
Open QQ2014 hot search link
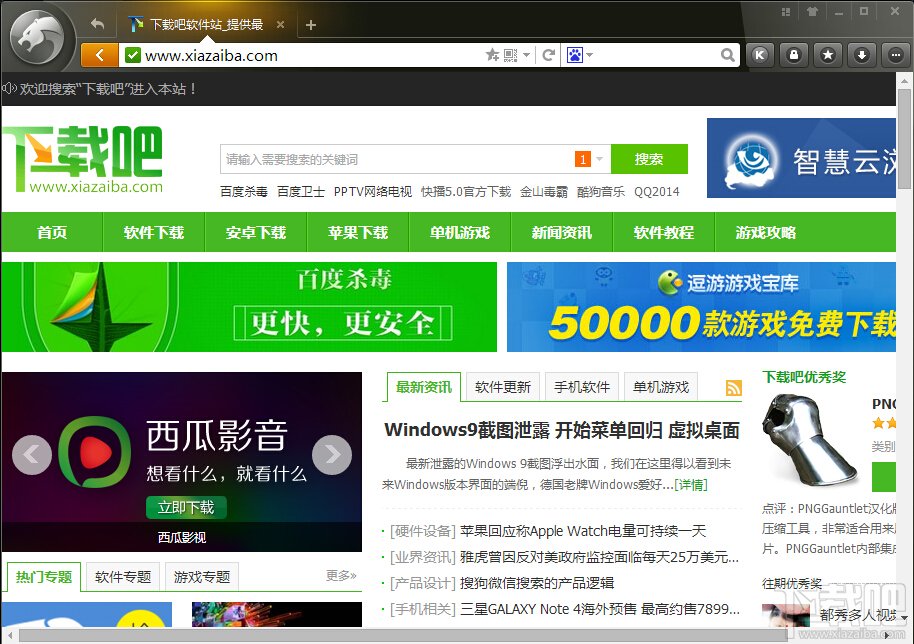pyautogui.click(x=657, y=192)
